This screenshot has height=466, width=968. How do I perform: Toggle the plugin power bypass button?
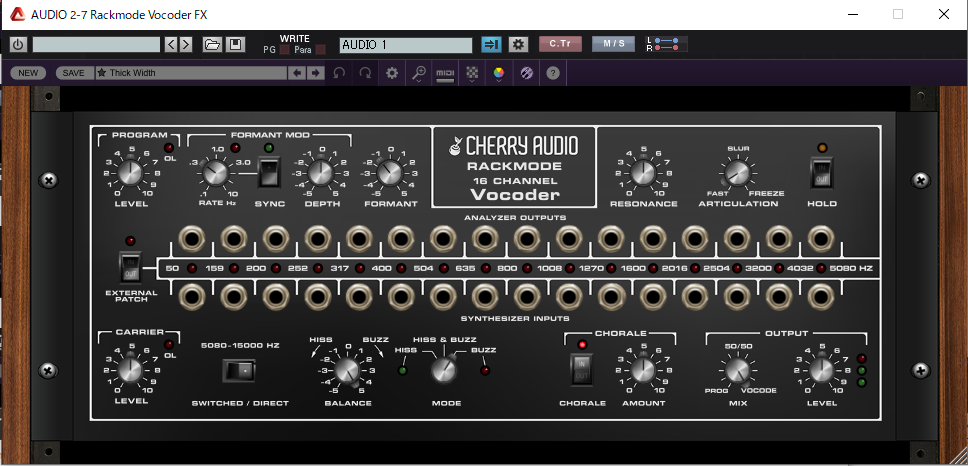[x=18, y=44]
